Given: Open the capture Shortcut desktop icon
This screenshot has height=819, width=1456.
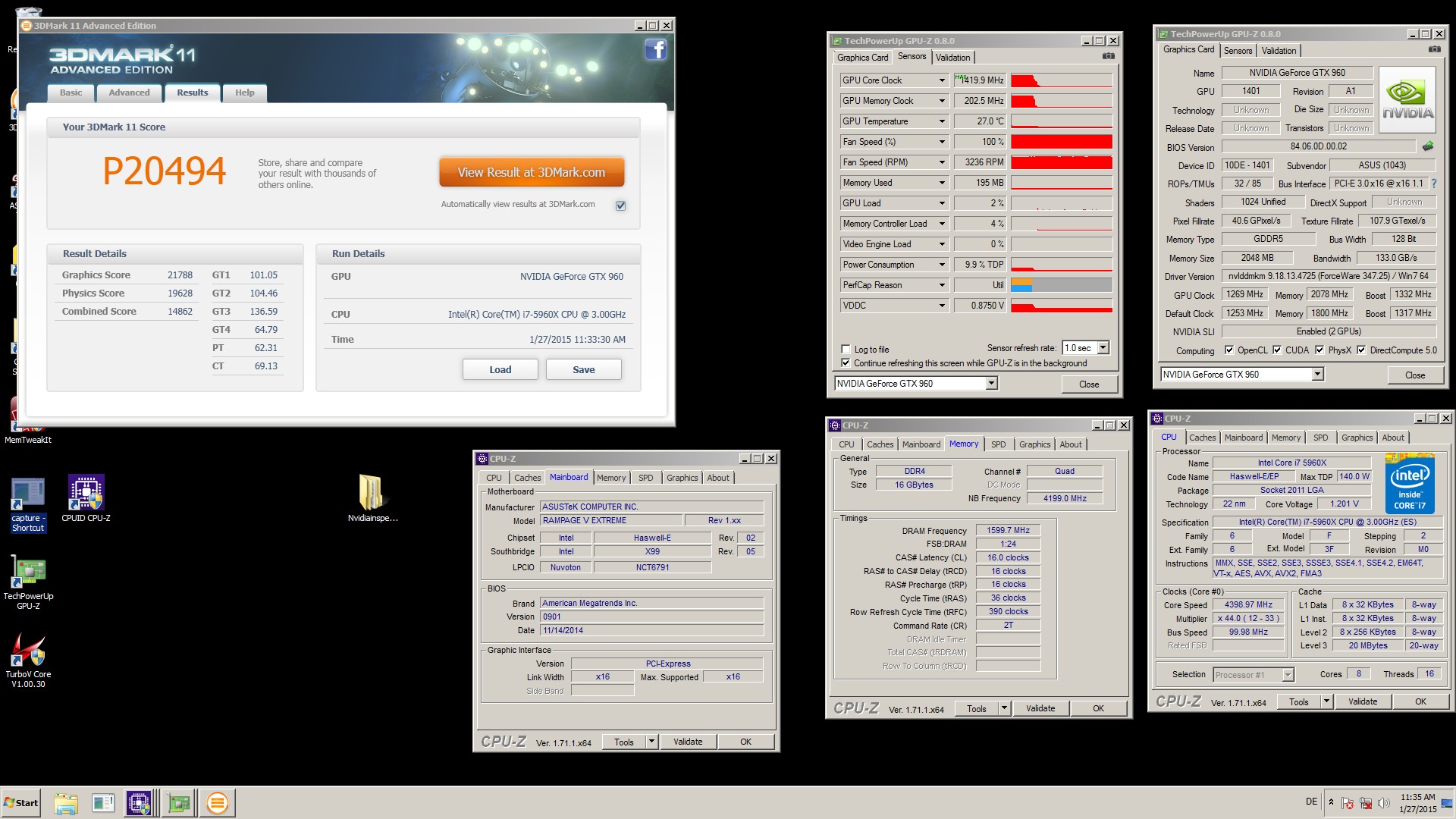Looking at the screenshot, I should [x=28, y=504].
